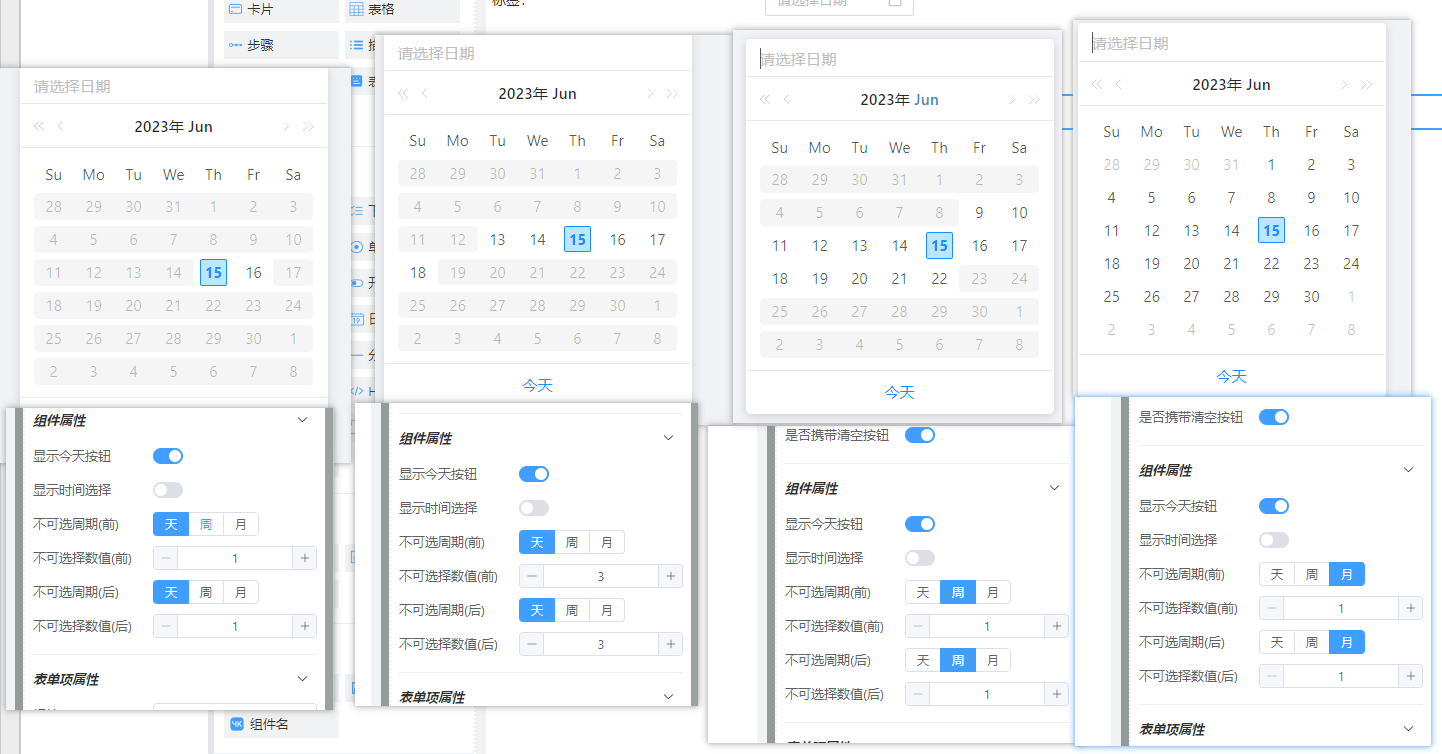Go to next month in calendar with only 15-16 enabled
The height and width of the screenshot is (754, 1442).
[286, 127]
